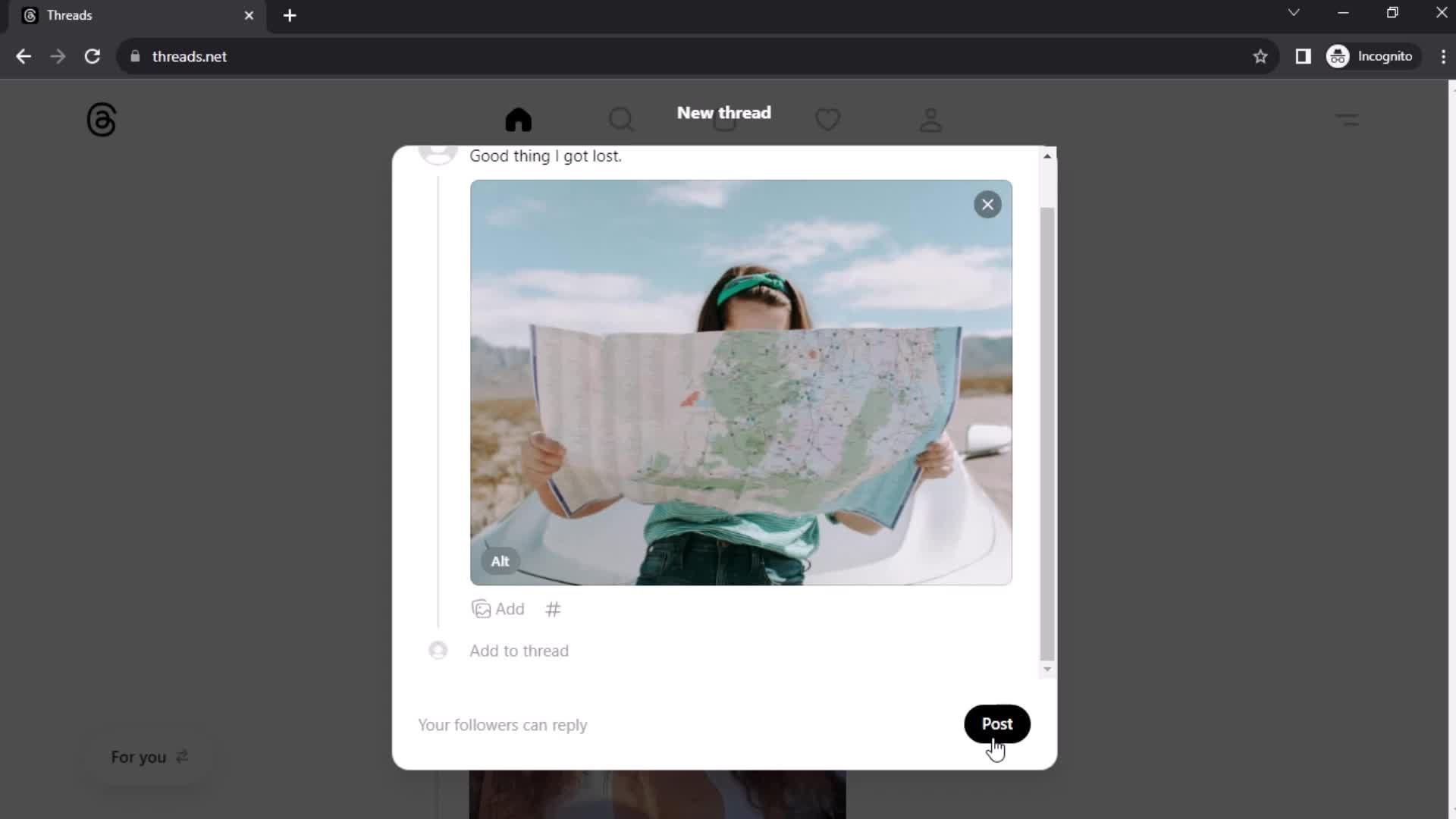The height and width of the screenshot is (819, 1456).
Task: Click the threads.net URL in address bar
Action: (189, 56)
